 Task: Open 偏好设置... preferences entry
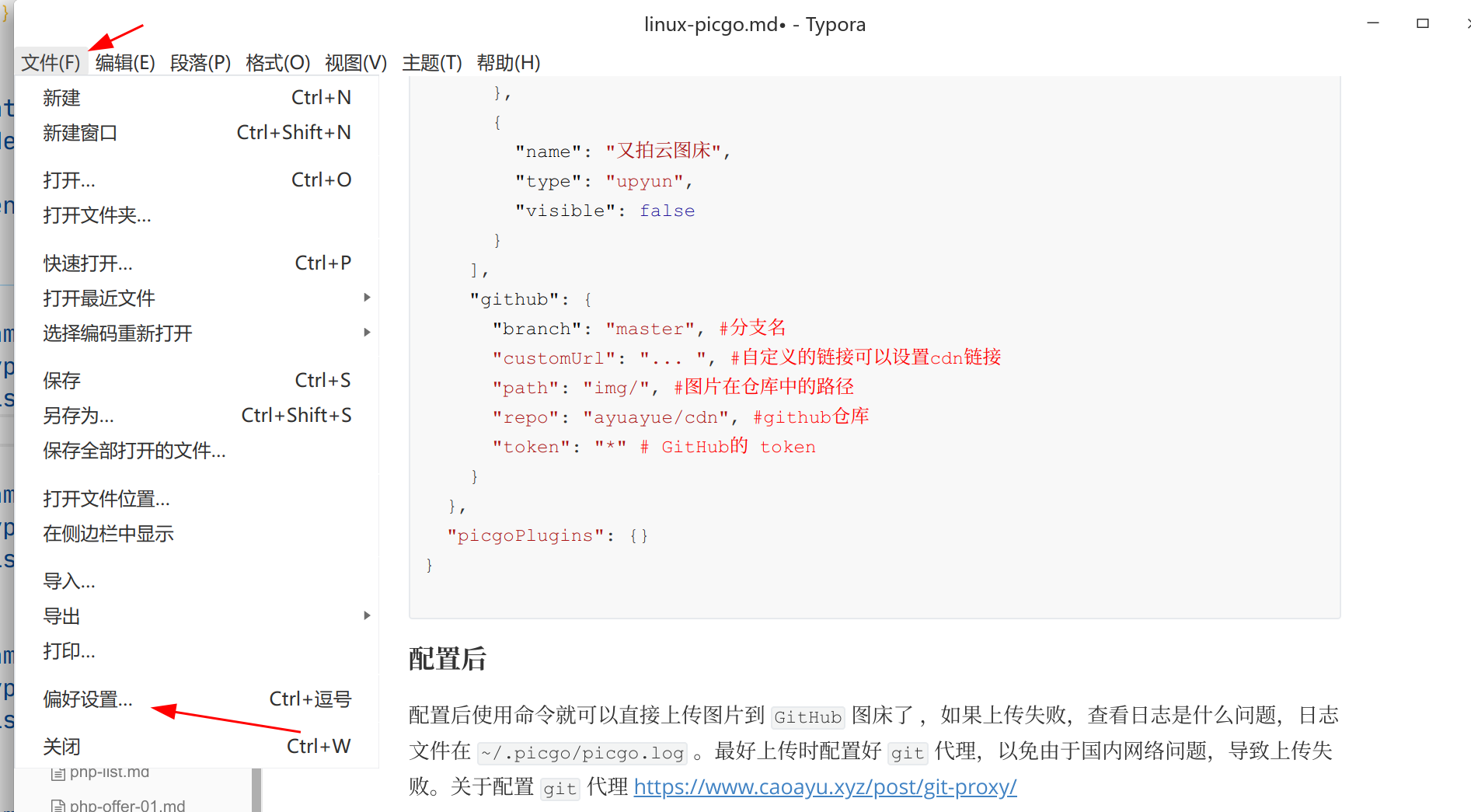pos(197,699)
